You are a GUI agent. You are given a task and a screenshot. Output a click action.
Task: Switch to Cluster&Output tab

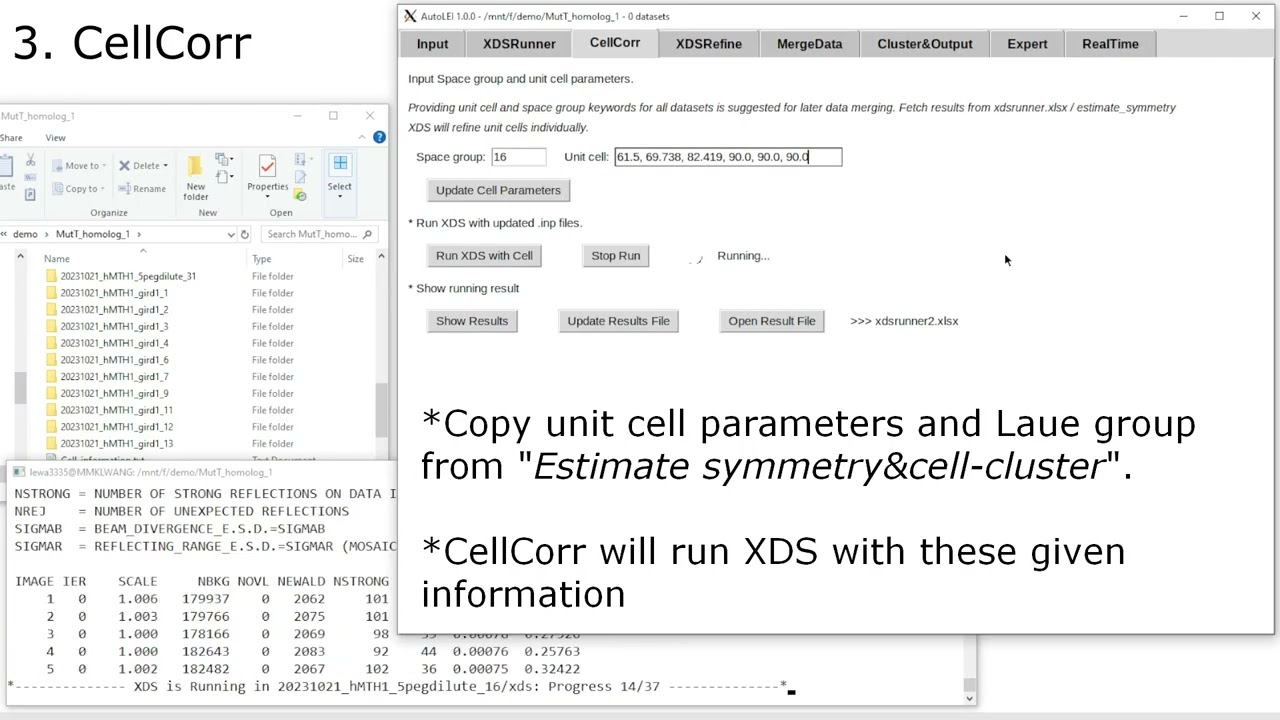click(924, 44)
